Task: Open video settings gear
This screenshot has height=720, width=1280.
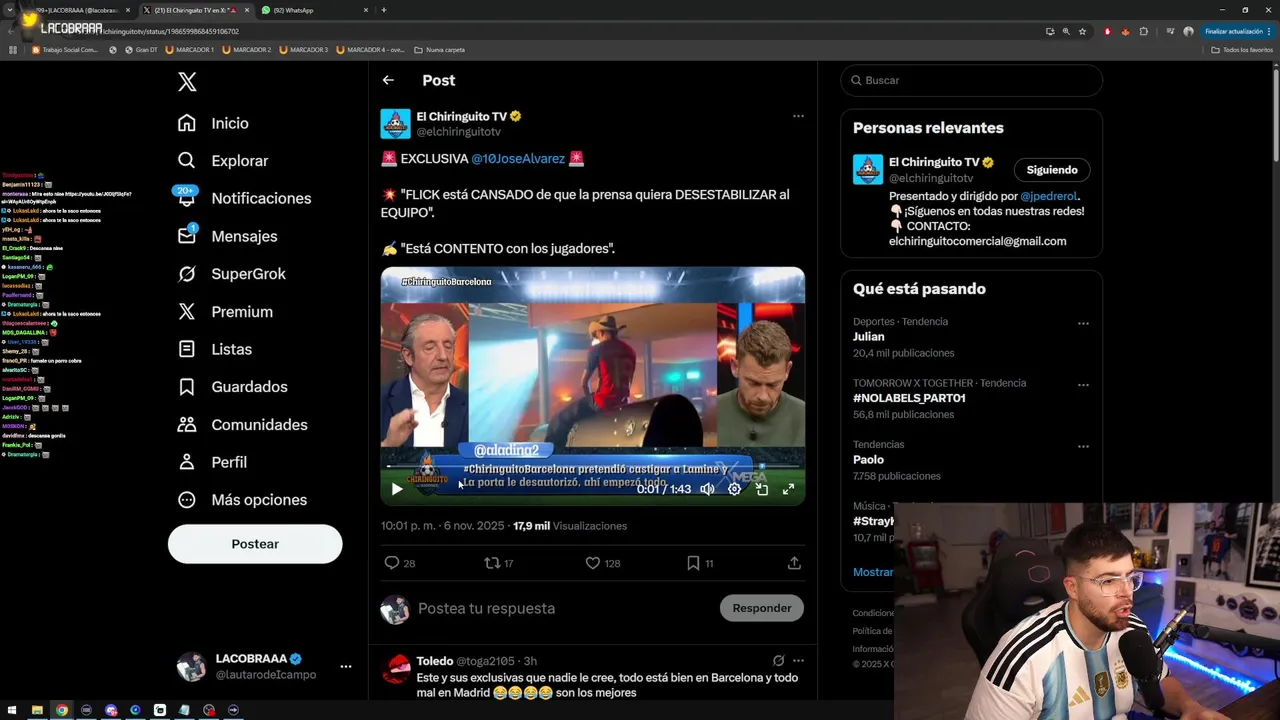Action: coord(734,489)
